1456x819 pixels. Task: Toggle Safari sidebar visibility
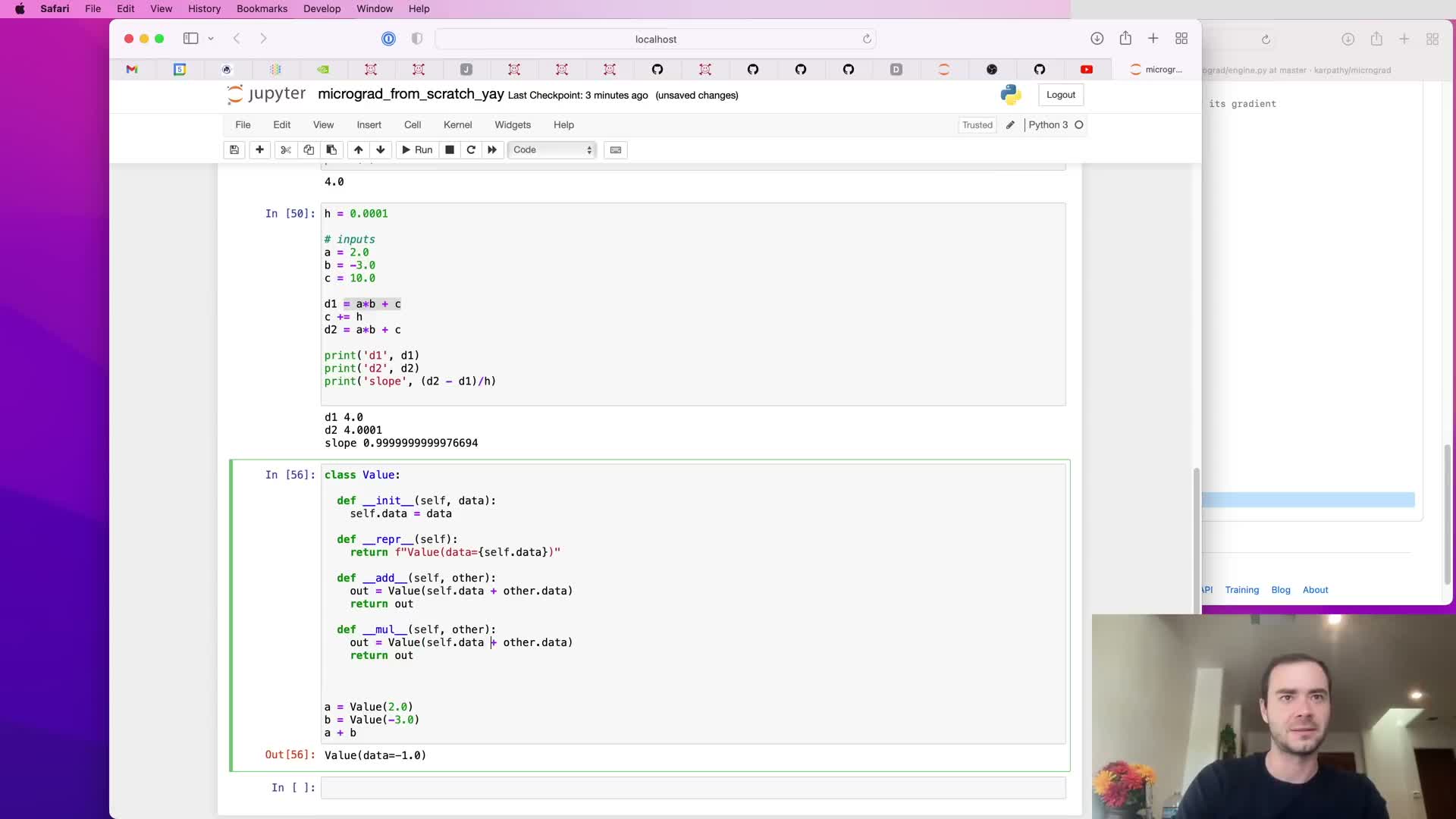pyautogui.click(x=190, y=39)
